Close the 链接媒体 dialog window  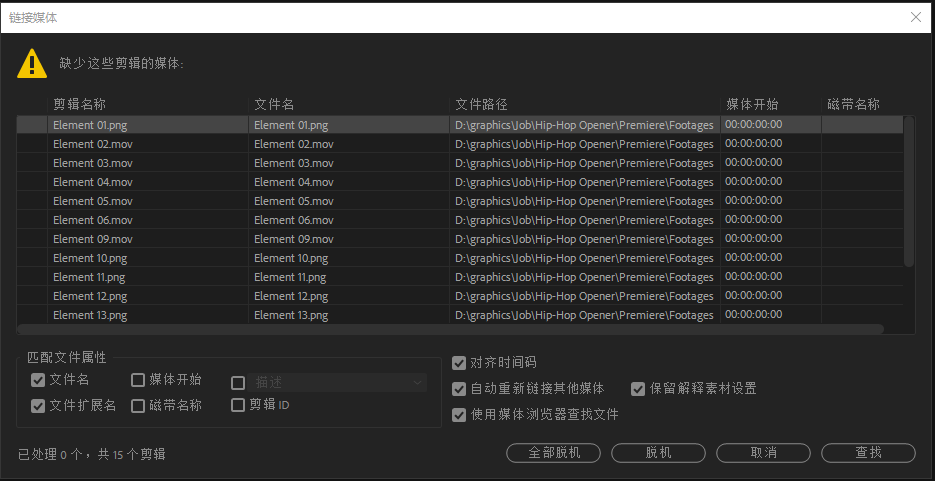(915, 17)
